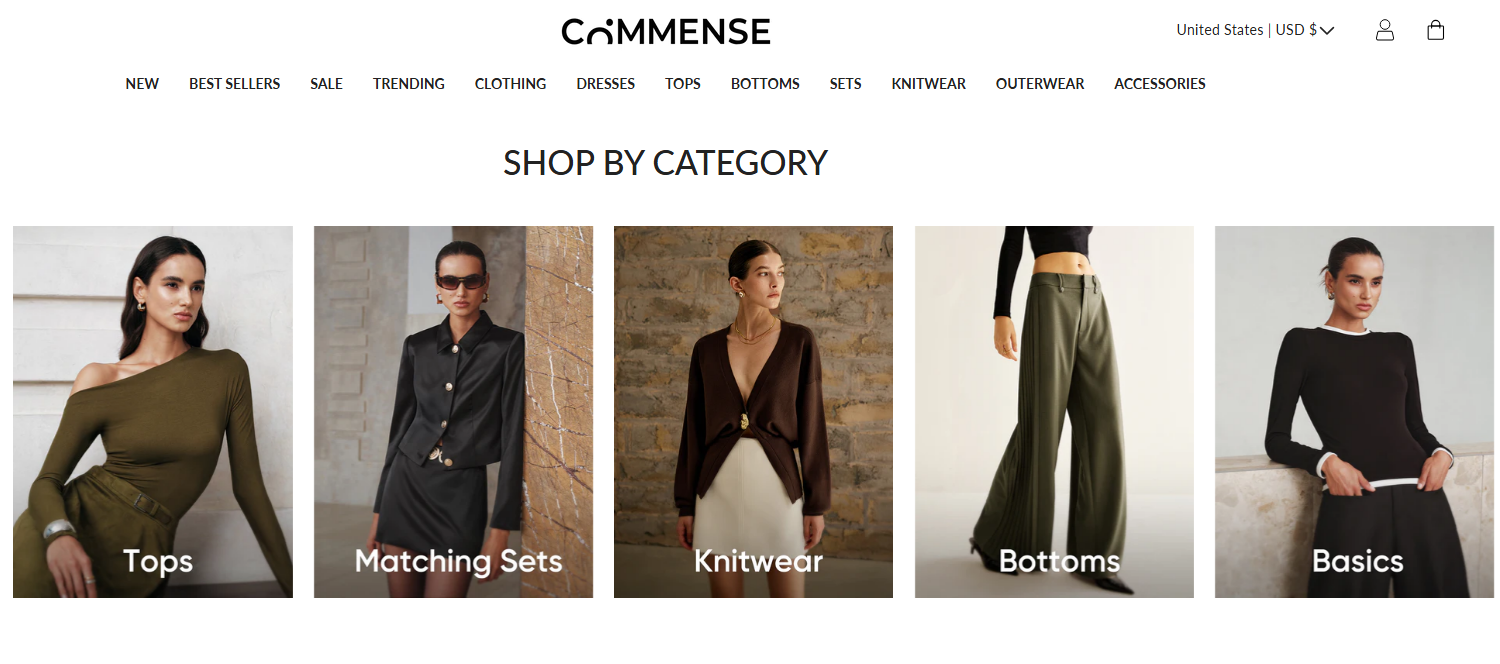Open the SALE menu

pyautogui.click(x=326, y=84)
